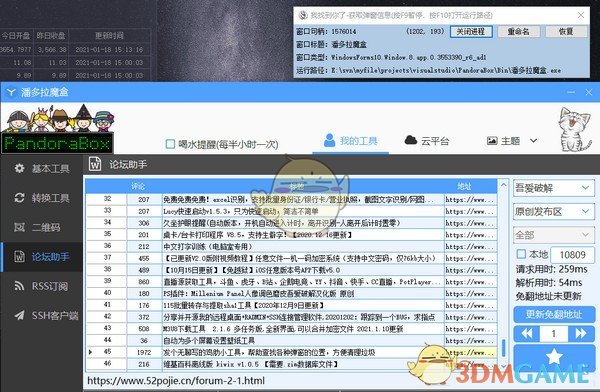The height and width of the screenshot is (392, 600).
Task: Click comment count 1972 cell
Action: point(144,352)
